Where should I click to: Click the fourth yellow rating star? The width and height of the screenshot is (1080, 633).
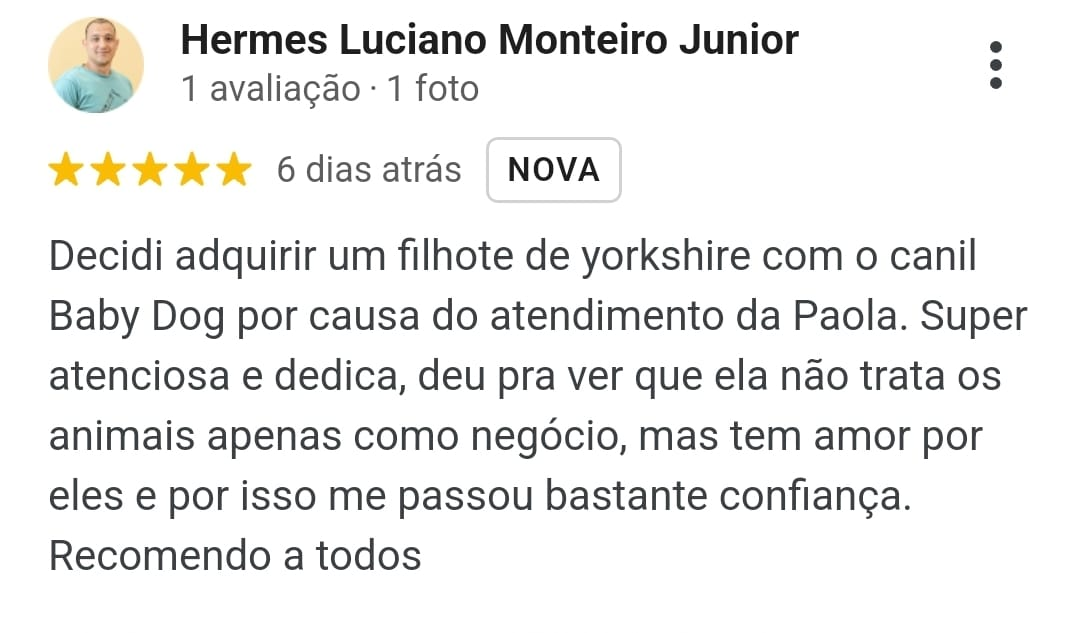[x=192, y=171]
